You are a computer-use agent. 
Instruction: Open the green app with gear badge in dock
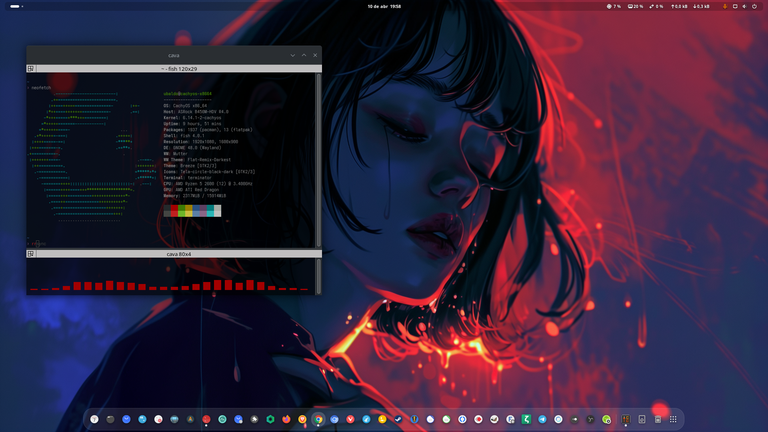606,419
